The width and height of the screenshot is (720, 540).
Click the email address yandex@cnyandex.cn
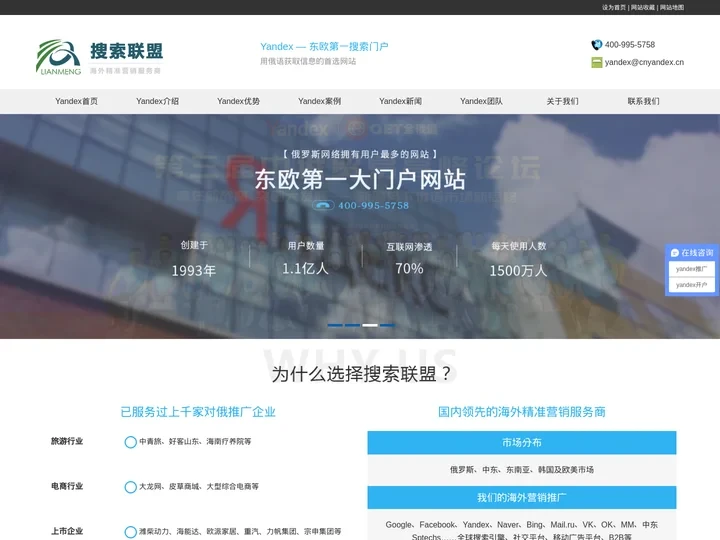644,62
